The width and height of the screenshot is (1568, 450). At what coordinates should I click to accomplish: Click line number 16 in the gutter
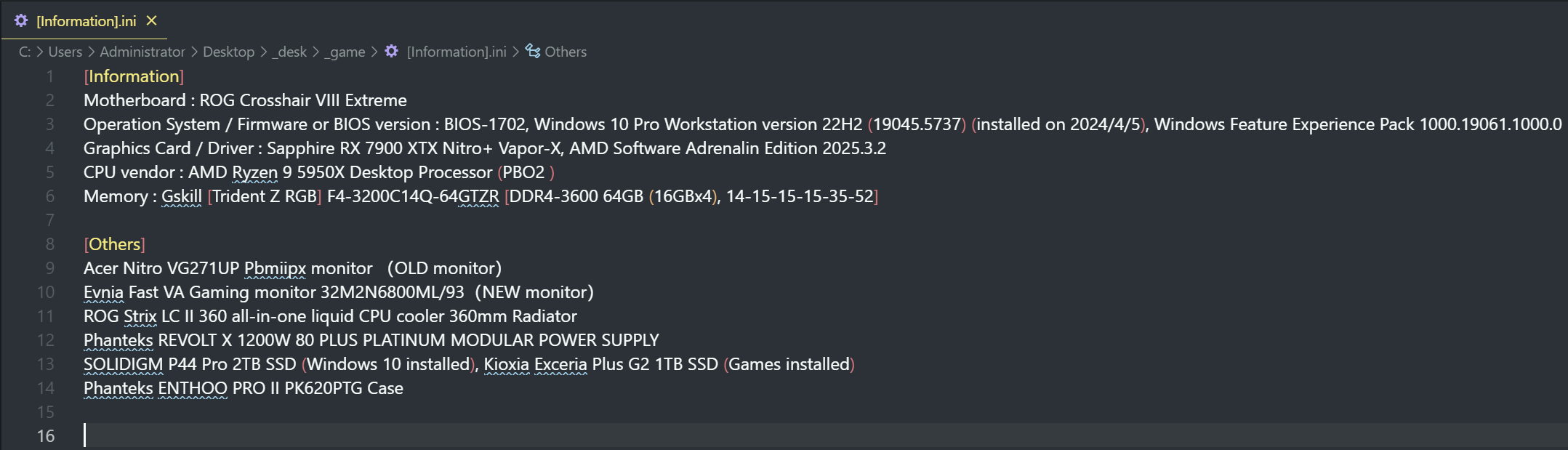pyautogui.click(x=46, y=436)
